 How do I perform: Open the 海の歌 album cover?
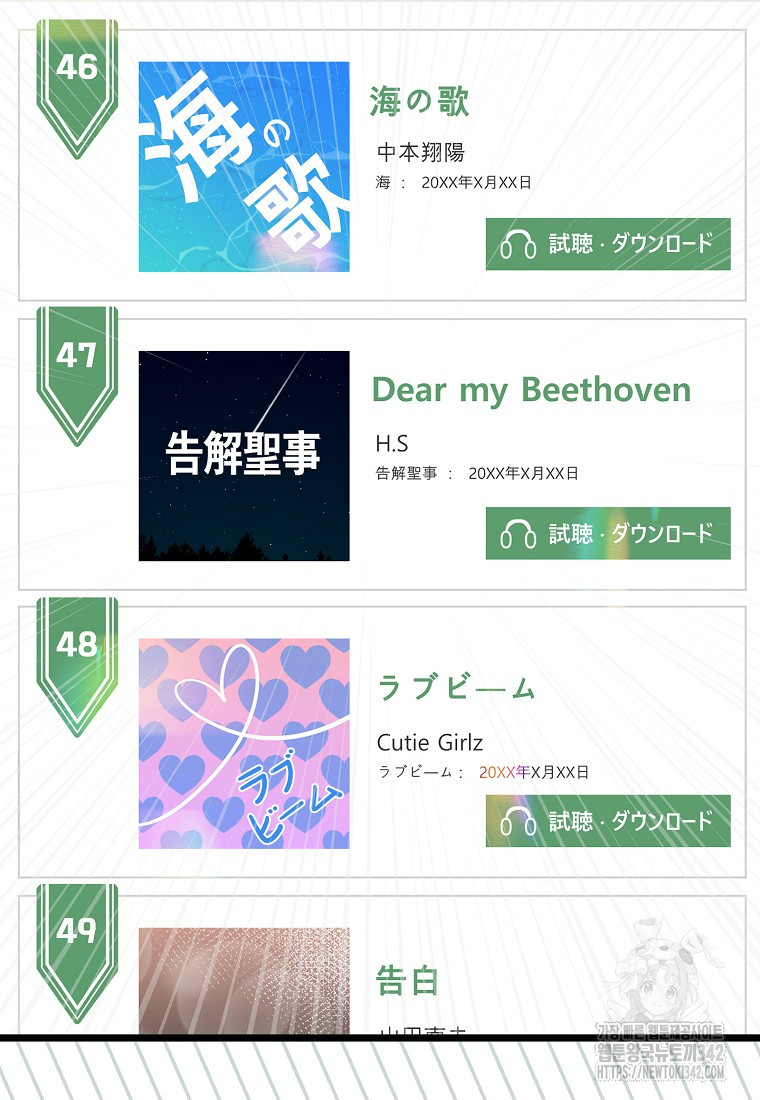coord(244,167)
